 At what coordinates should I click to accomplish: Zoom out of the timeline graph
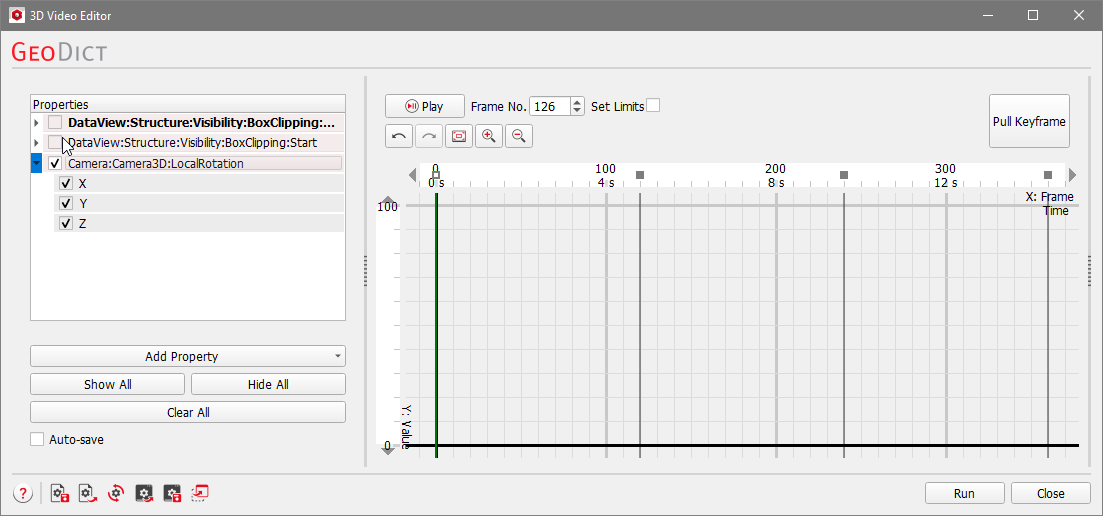[519, 136]
